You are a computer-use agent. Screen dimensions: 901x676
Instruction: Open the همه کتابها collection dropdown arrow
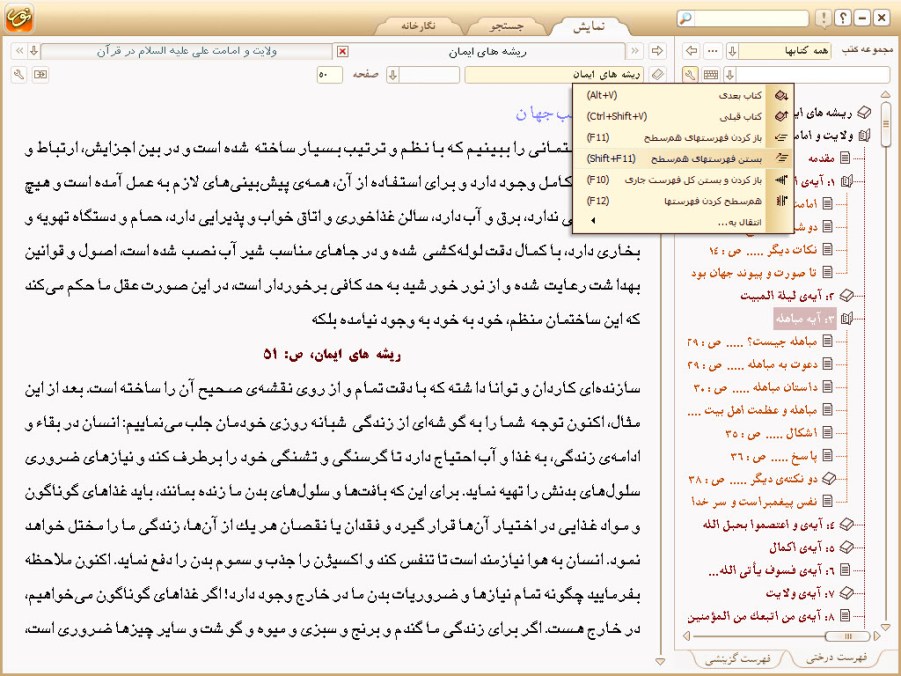pyautogui.click(x=732, y=51)
